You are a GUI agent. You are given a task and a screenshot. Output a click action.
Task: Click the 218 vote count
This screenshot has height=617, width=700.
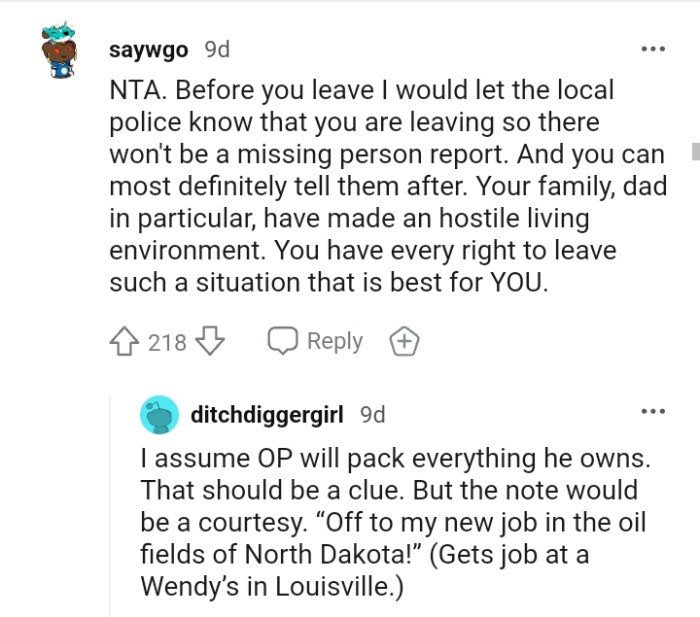[x=167, y=343]
